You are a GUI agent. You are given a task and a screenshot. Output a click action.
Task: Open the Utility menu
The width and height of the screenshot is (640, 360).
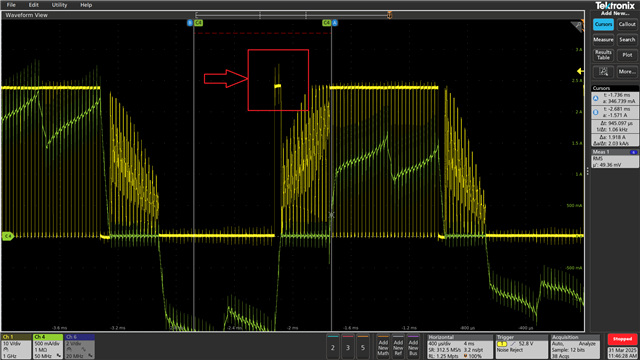pos(59,5)
